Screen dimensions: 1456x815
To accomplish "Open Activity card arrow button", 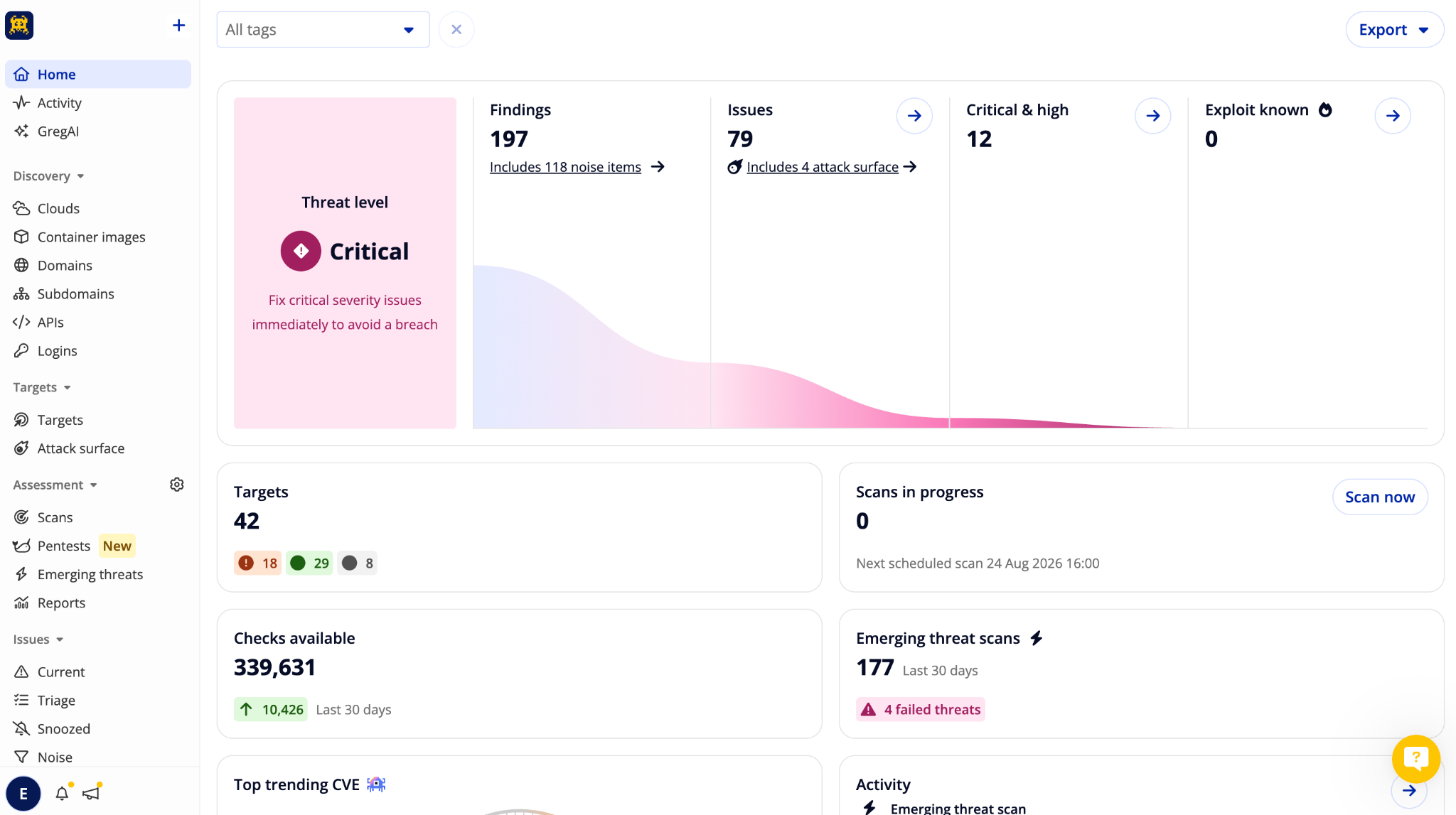I will click(x=1409, y=791).
